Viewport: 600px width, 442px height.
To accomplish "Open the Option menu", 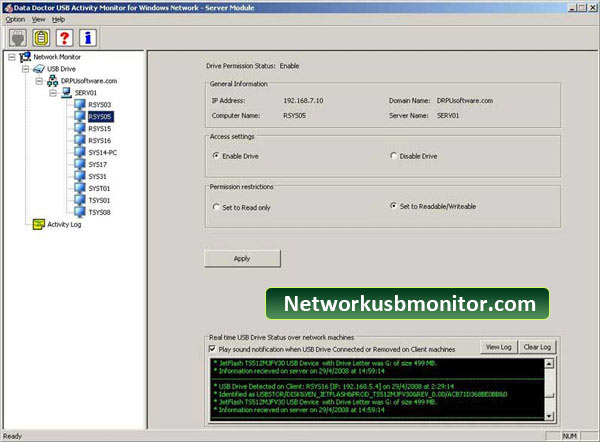I will point(15,20).
